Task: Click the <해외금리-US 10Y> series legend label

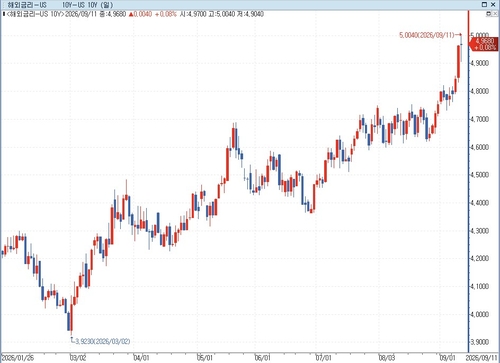Action: pos(35,14)
